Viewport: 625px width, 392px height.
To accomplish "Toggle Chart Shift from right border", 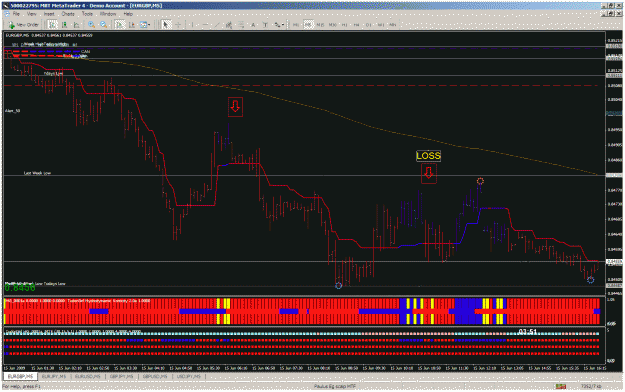I will click(132, 25).
